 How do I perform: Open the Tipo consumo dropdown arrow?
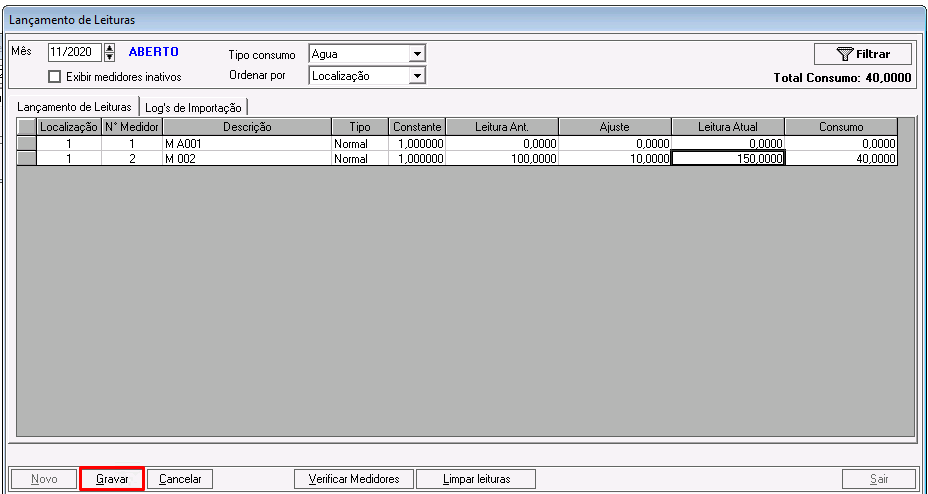417,54
